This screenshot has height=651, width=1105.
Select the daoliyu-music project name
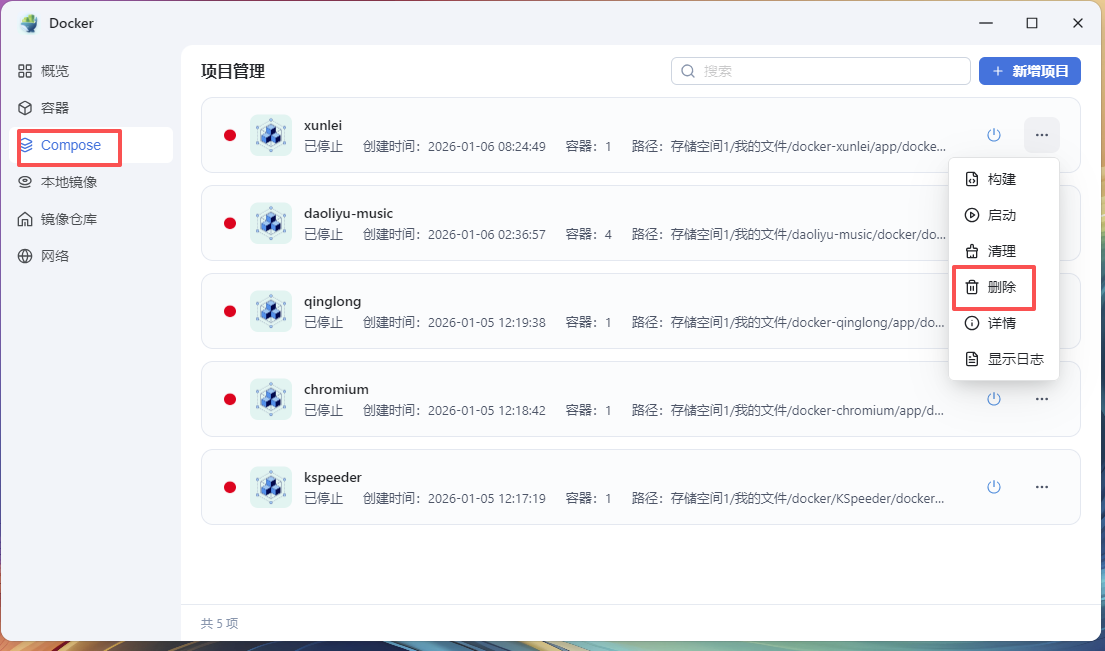pyautogui.click(x=348, y=213)
